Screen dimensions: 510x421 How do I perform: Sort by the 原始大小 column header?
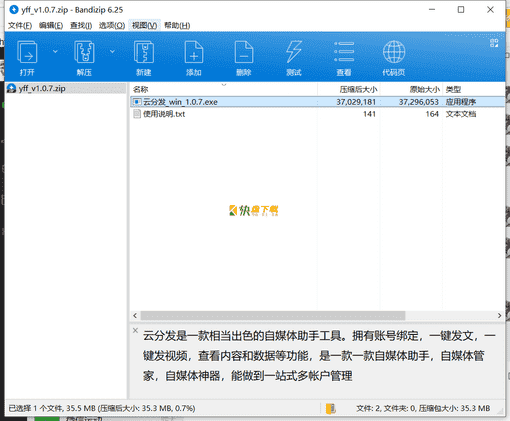point(411,89)
